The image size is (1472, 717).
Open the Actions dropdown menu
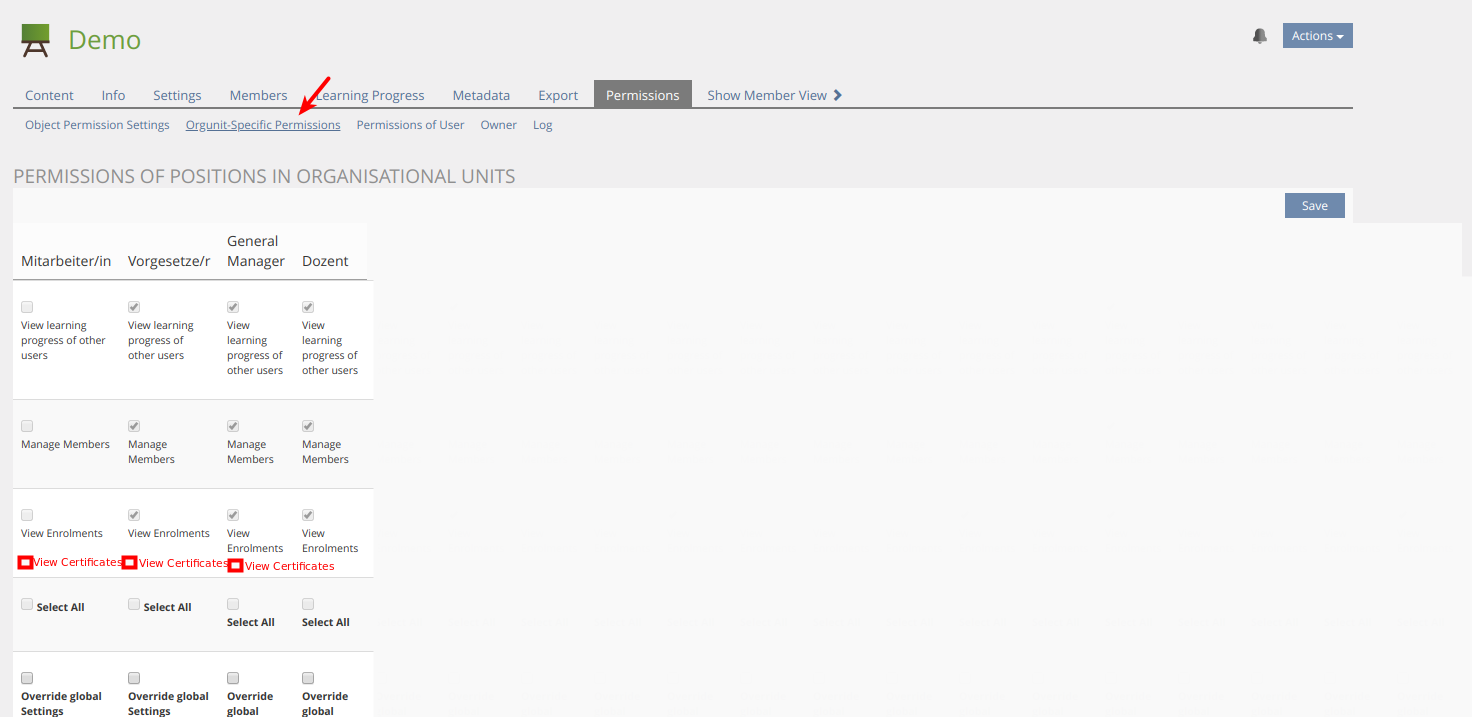1317,36
